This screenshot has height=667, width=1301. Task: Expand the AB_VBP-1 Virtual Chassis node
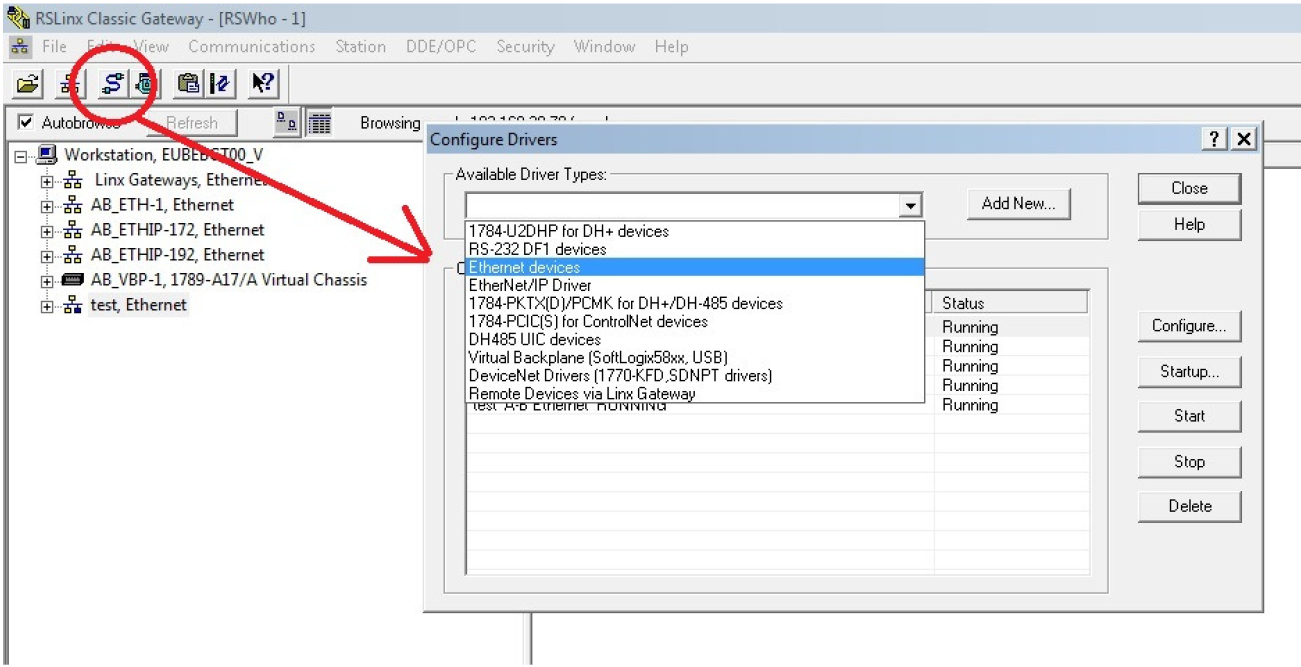coord(47,281)
